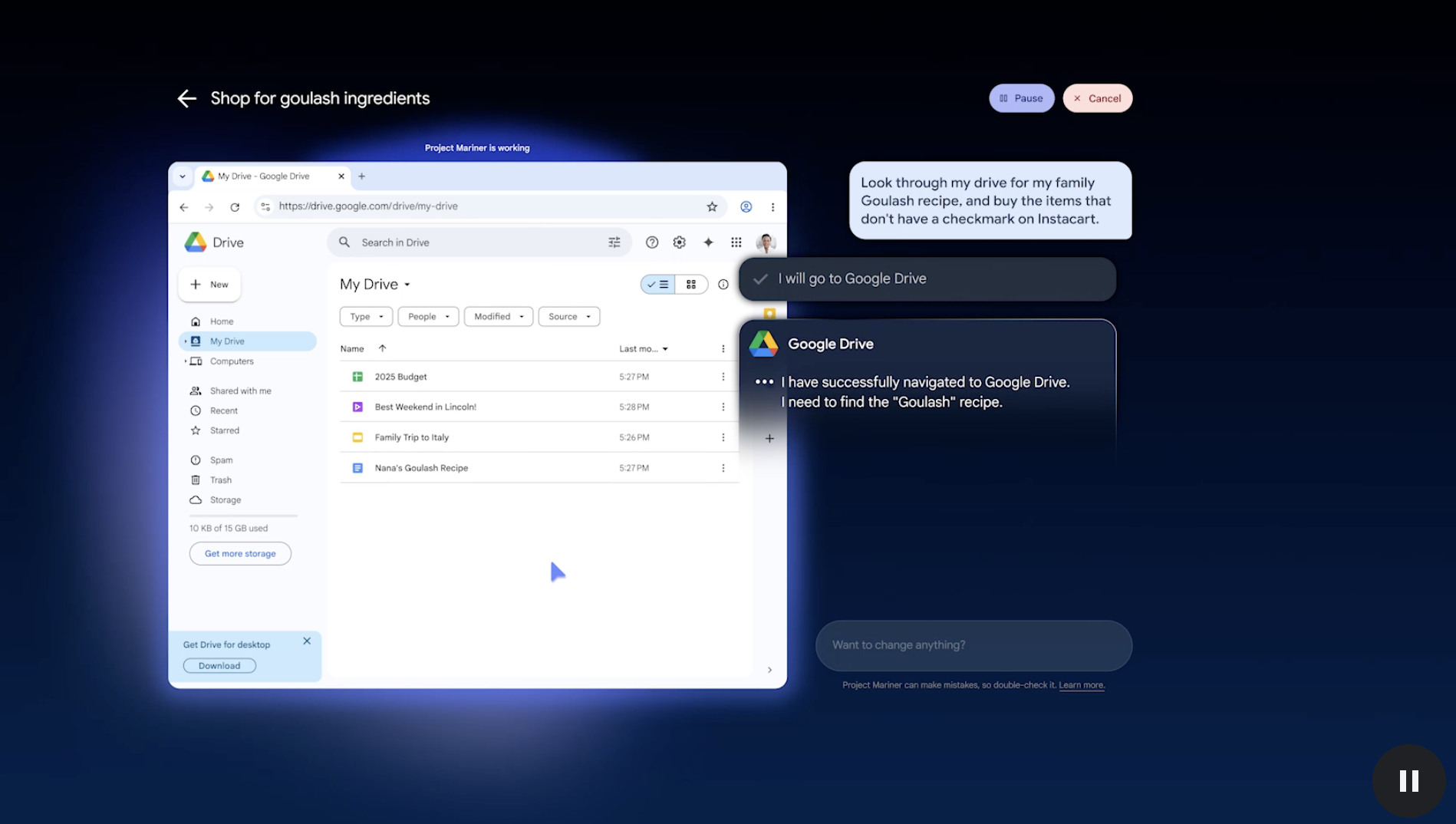The image size is (1456, 824).
Task: Click the Search in Drive field
Action: click(x=479, y=242)
